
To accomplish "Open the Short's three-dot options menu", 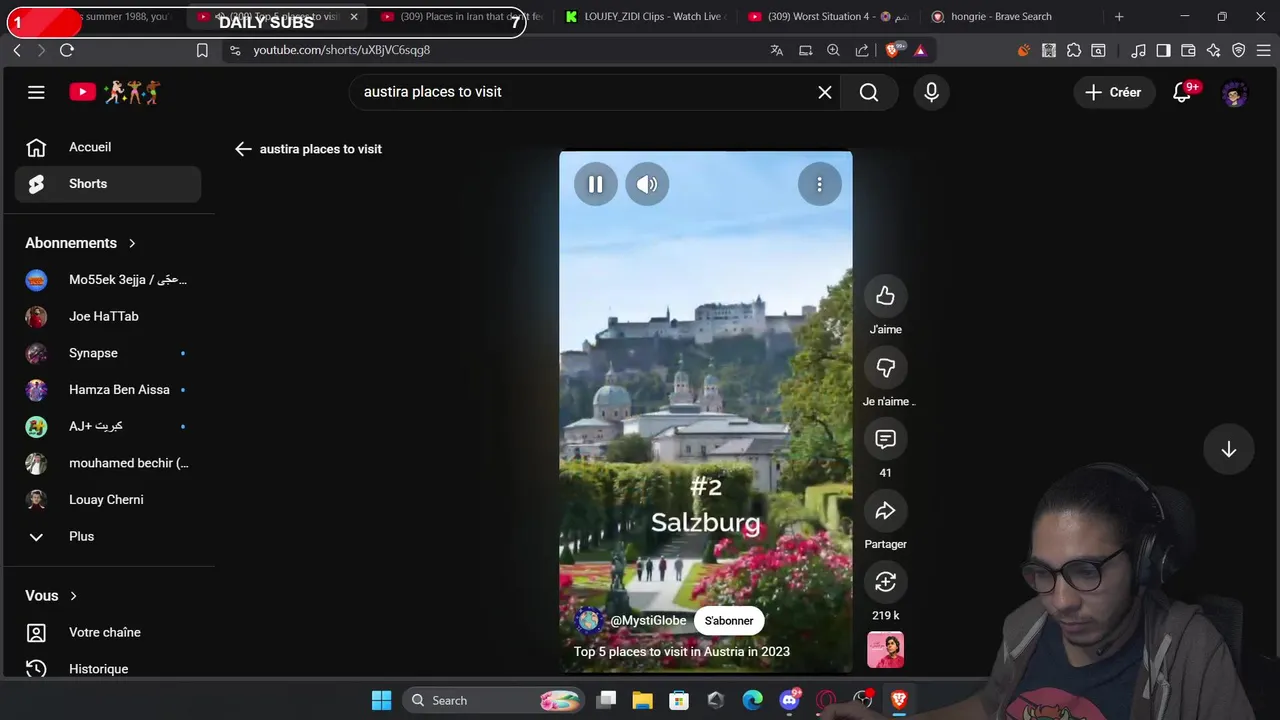I will click(x=819, y=184).
